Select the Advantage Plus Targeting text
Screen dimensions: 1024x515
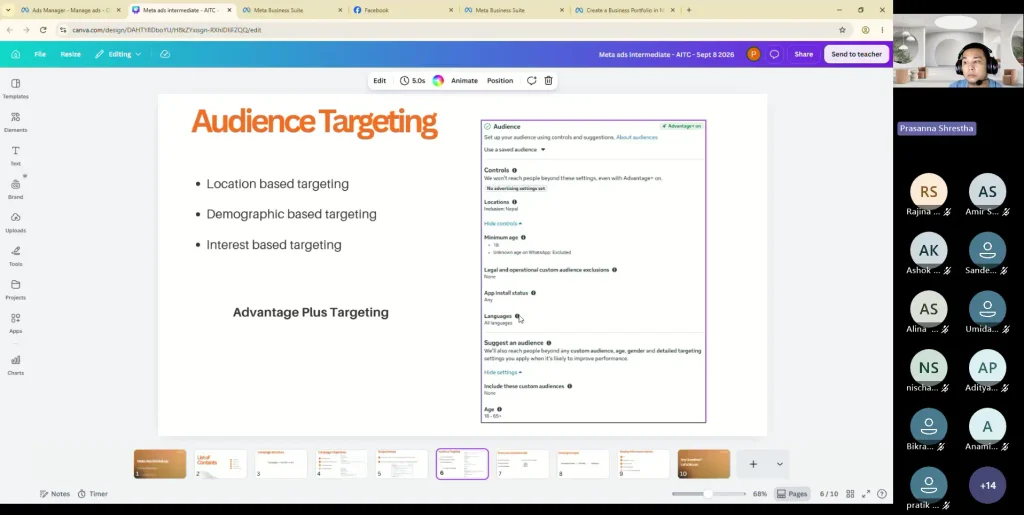(x=311, y=312)
